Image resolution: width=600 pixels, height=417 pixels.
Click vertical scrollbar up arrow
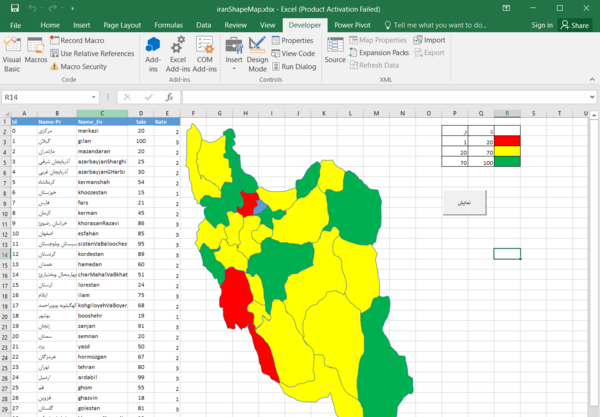tap(594, 115)
